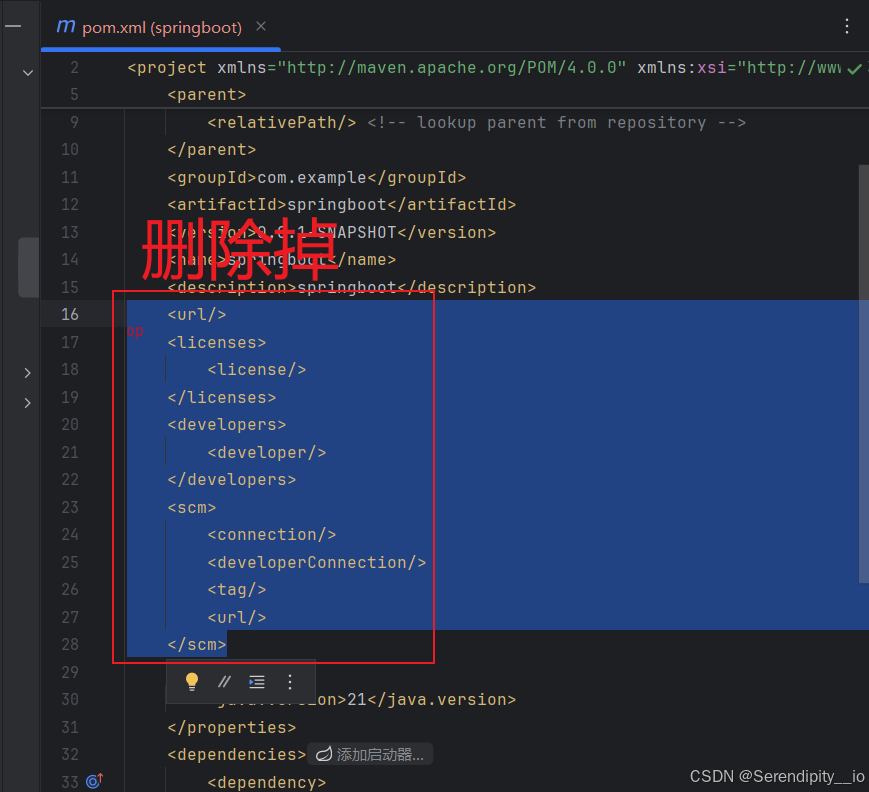This screenshot has height=792, width=869.
Task: Collapse the expanded tree node chevron at top left
Action: pyautogui.click(x=28, y=73)
